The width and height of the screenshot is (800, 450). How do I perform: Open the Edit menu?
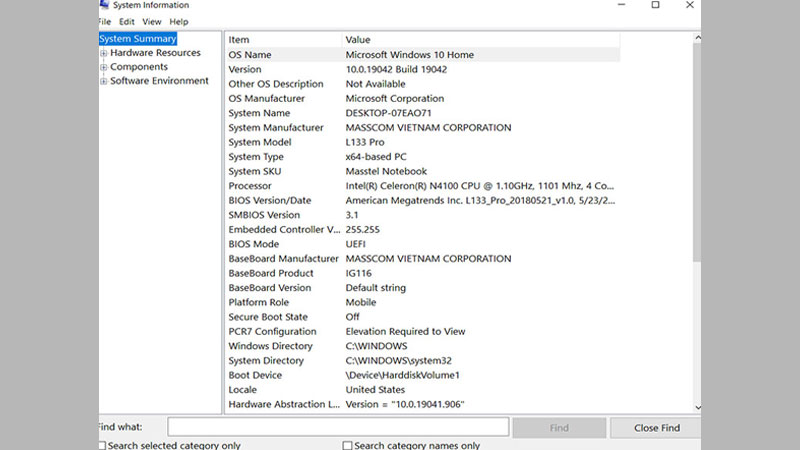(127, 21)
